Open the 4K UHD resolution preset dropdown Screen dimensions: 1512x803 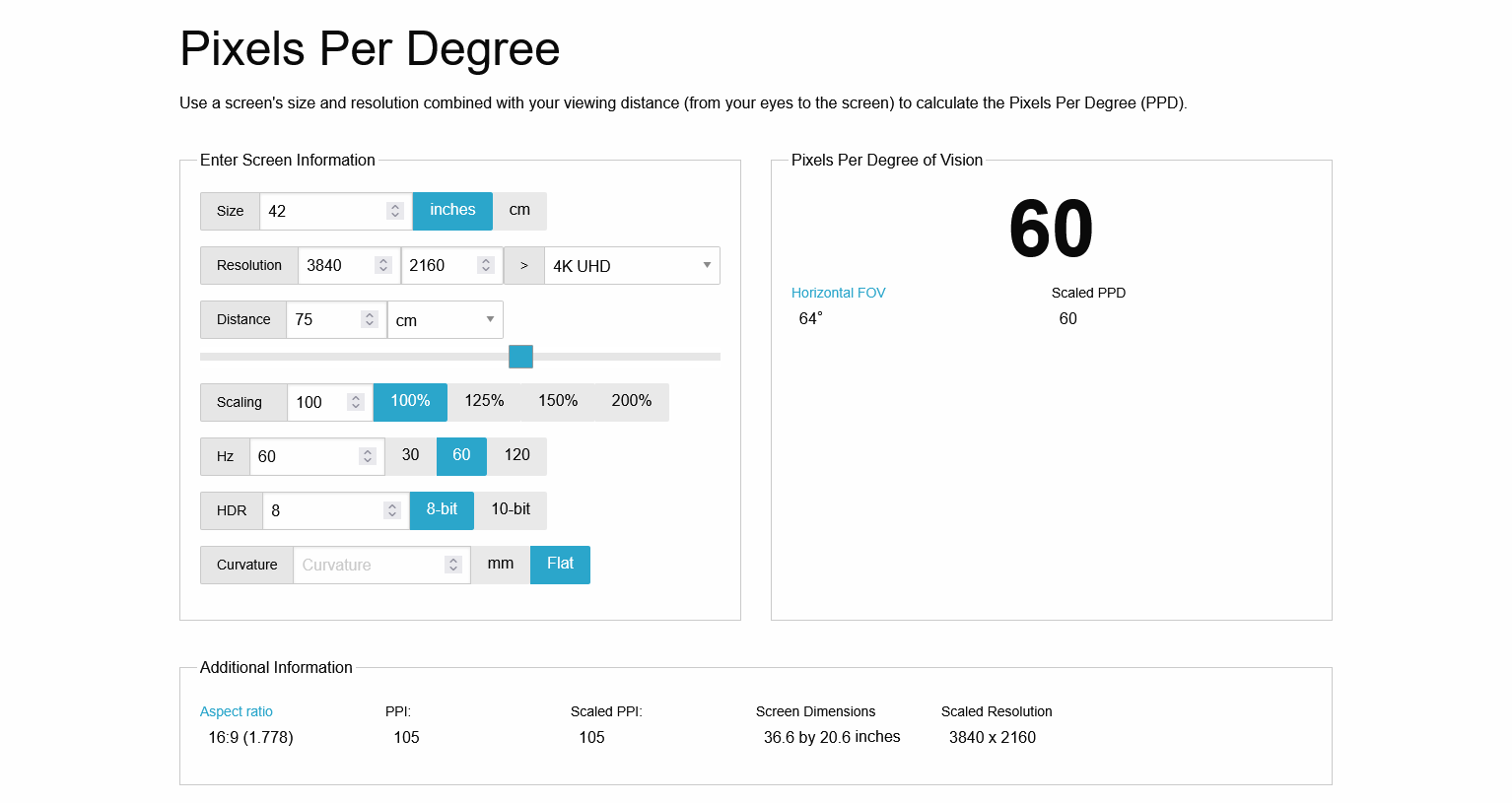coord(632,265)
